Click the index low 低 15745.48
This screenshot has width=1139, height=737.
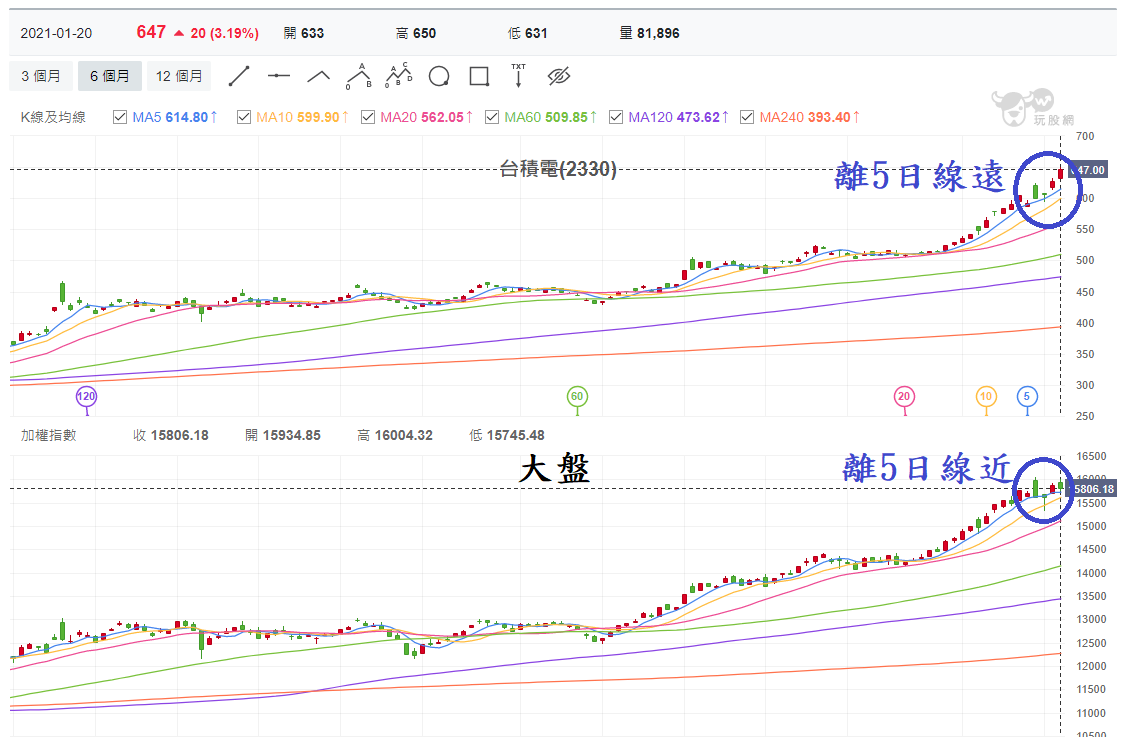506,435
